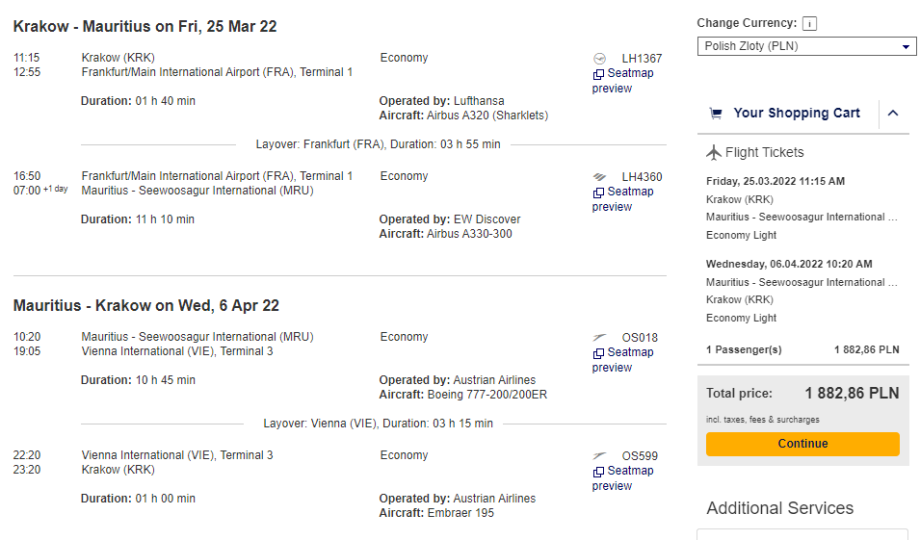The height and width of the screenshot is (540, 920).
Task: Click the popup window icon for LH1367 seatmap
Action: pos(598,74)
